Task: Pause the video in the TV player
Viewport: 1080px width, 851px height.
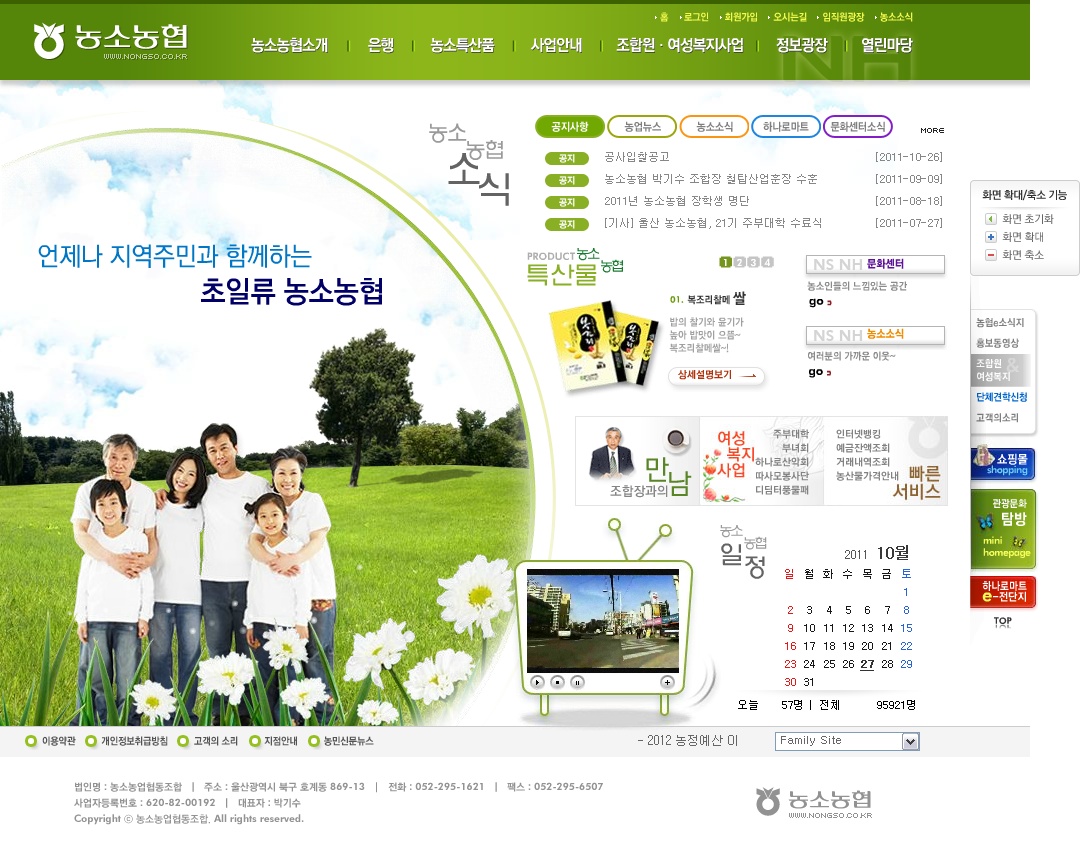Action: 578,682
